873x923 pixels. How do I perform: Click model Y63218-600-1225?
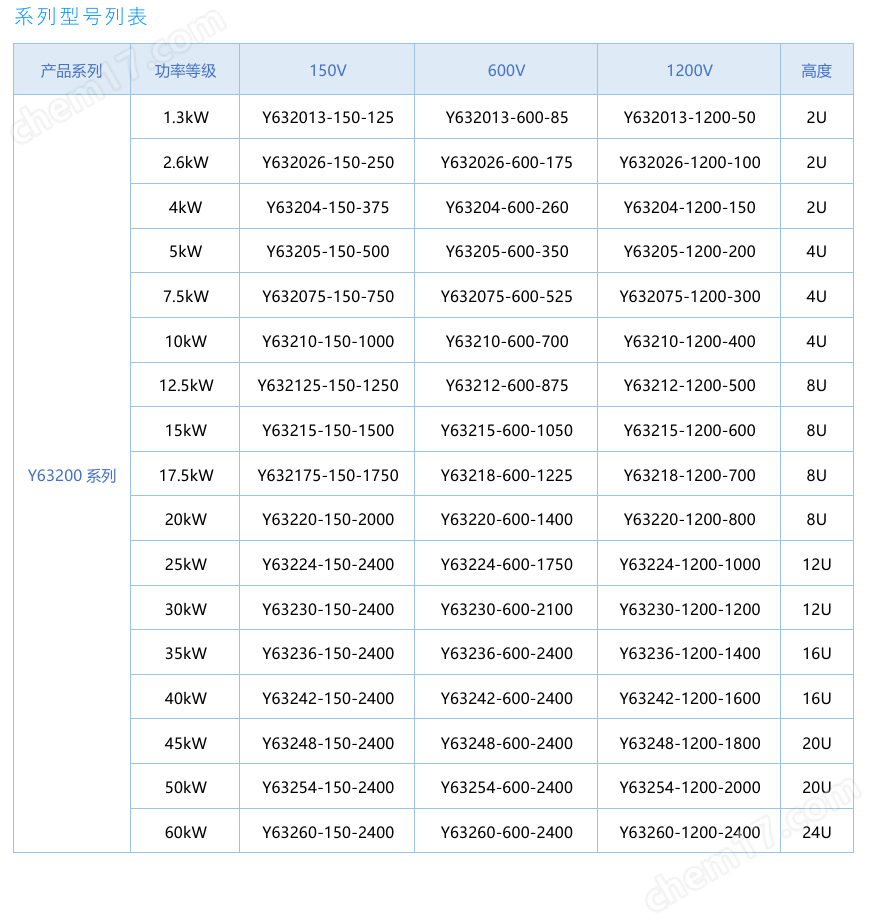506,475
